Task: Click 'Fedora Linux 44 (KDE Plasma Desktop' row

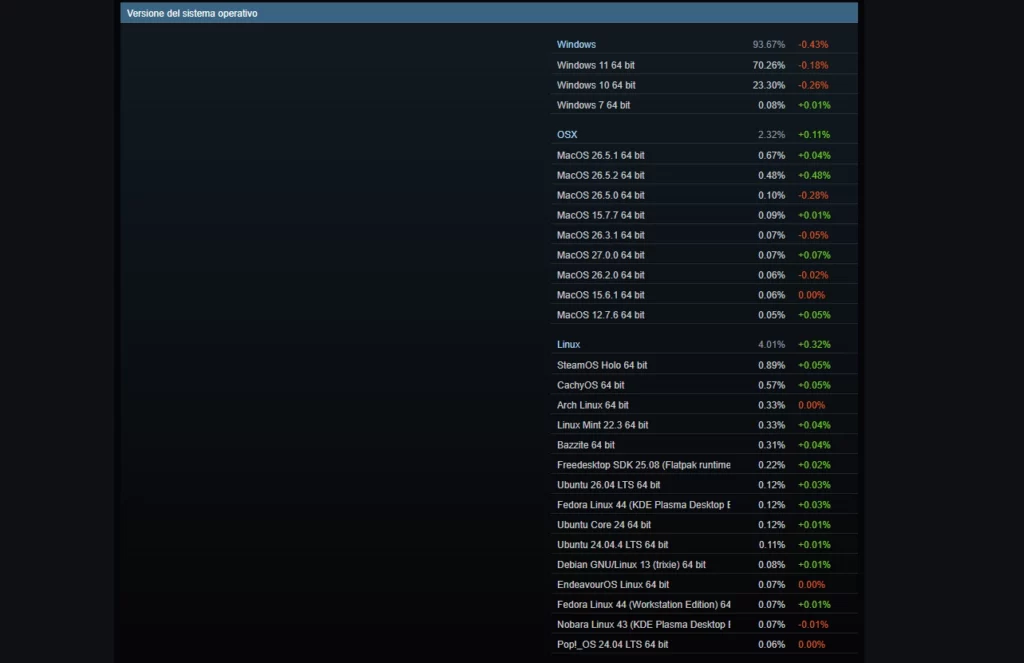Action: [x=704, y=504]
